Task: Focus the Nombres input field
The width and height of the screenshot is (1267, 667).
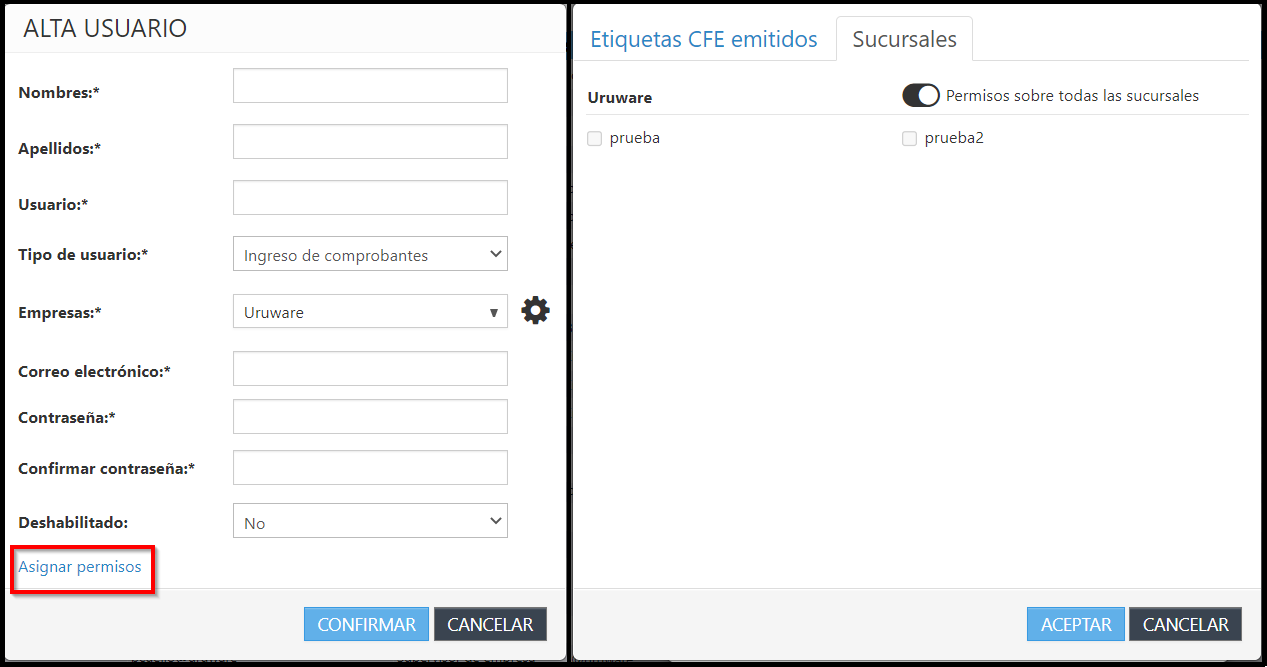Action: tap(370, 86)
